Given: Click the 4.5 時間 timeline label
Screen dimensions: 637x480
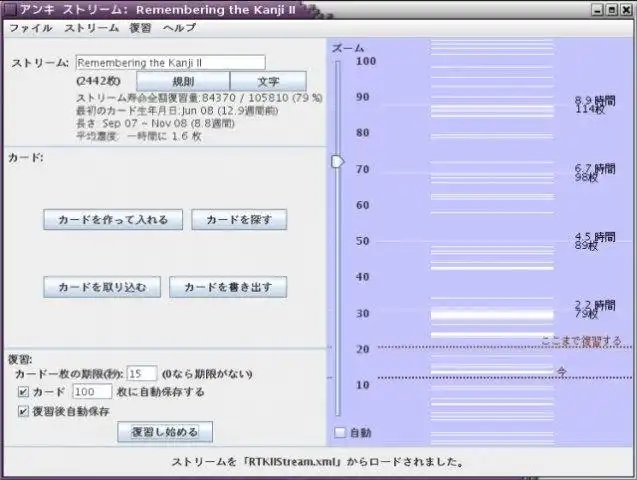Looking at the screenshot, I should 595,236.
